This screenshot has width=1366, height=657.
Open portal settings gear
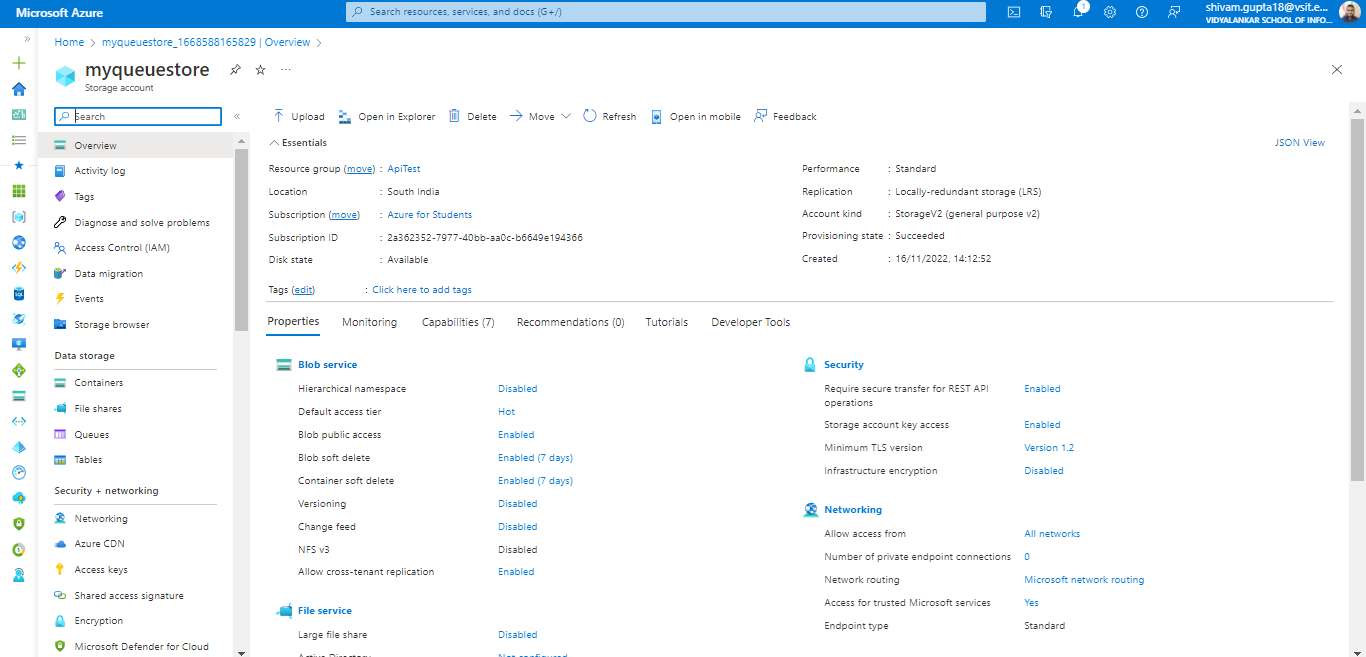tap(1110, 12)
